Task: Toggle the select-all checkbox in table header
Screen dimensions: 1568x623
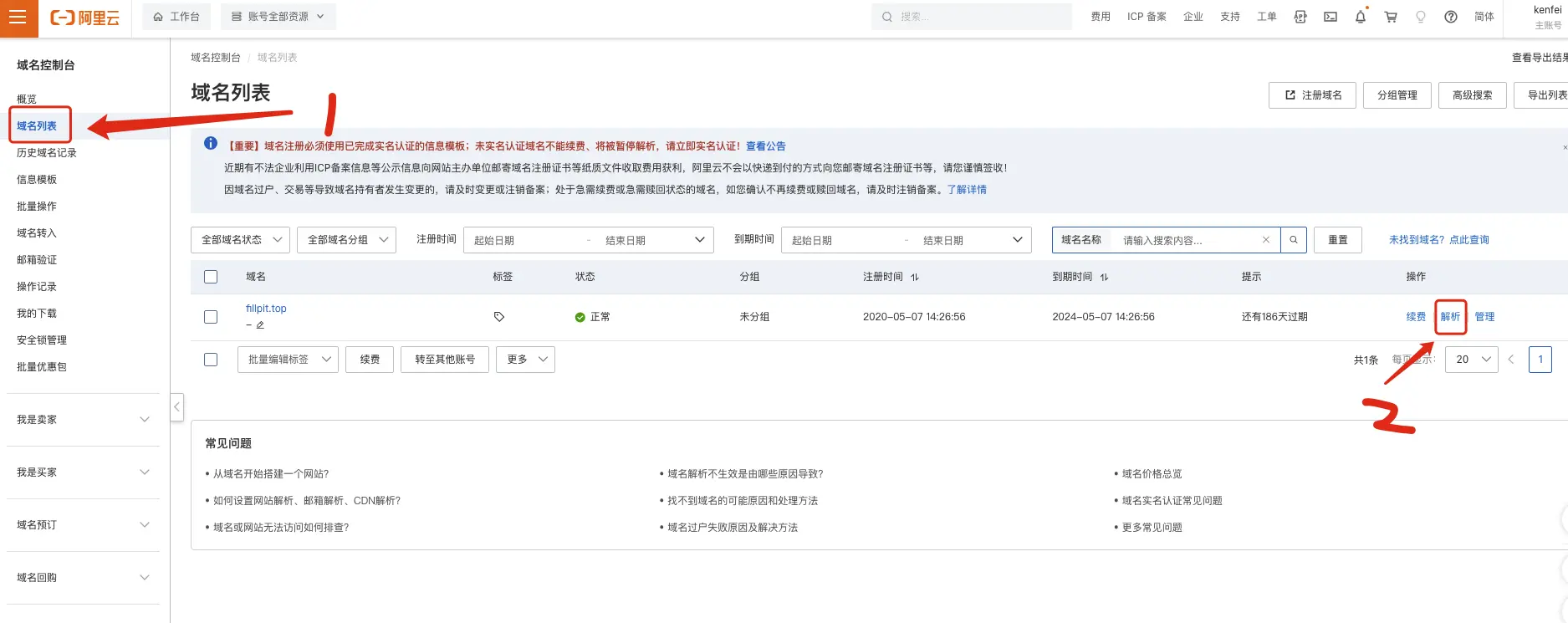Action: pyautogui.click(x=211, y=277)
